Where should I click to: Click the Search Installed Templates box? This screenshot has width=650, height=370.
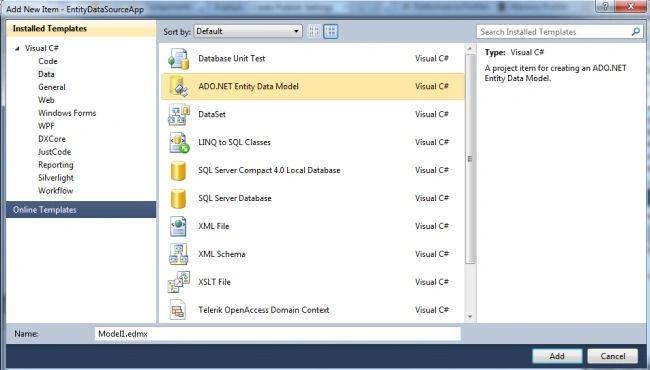point(560,31)
